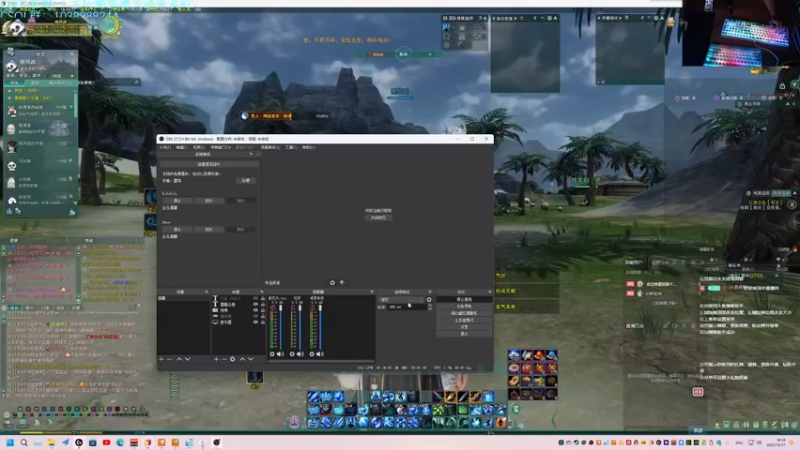Click the transition duration input field
Screen dimensions: 800x450
pos(407,307)
